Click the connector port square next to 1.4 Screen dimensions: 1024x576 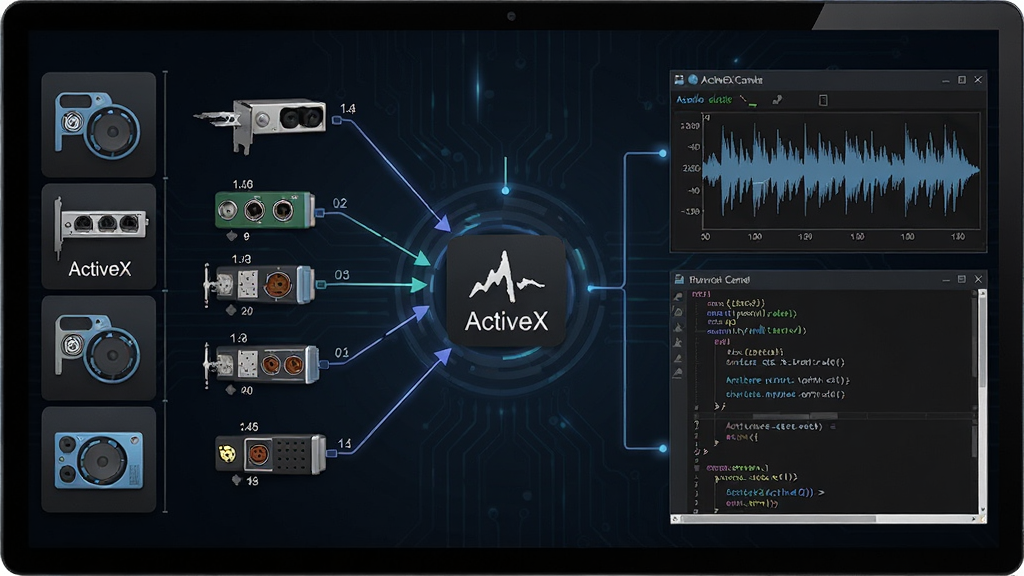(x=337, y=120)
